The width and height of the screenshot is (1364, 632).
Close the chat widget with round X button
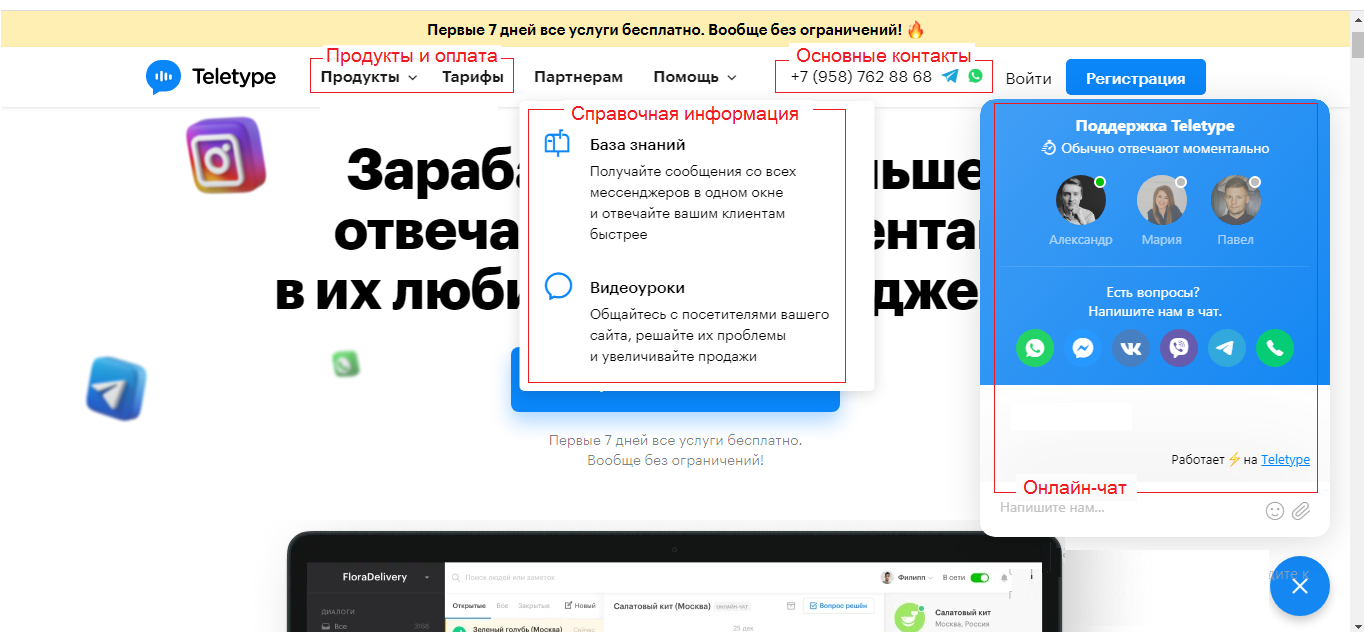[1299, 586]
